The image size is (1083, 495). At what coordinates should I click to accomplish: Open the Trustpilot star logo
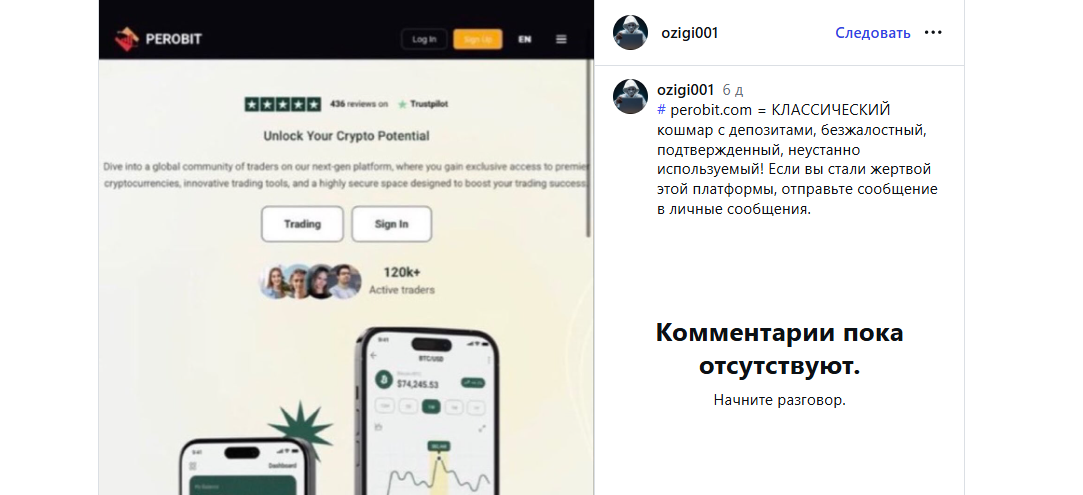[x=402, y=104]
